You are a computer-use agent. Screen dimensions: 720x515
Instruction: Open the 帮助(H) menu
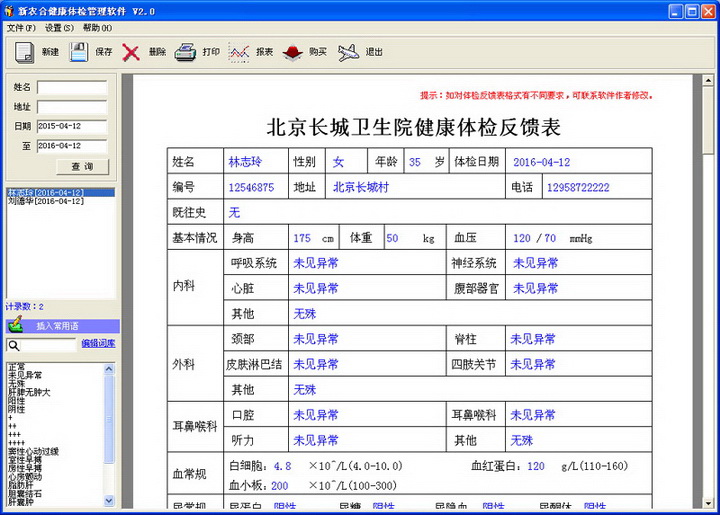tap(97, 28)
